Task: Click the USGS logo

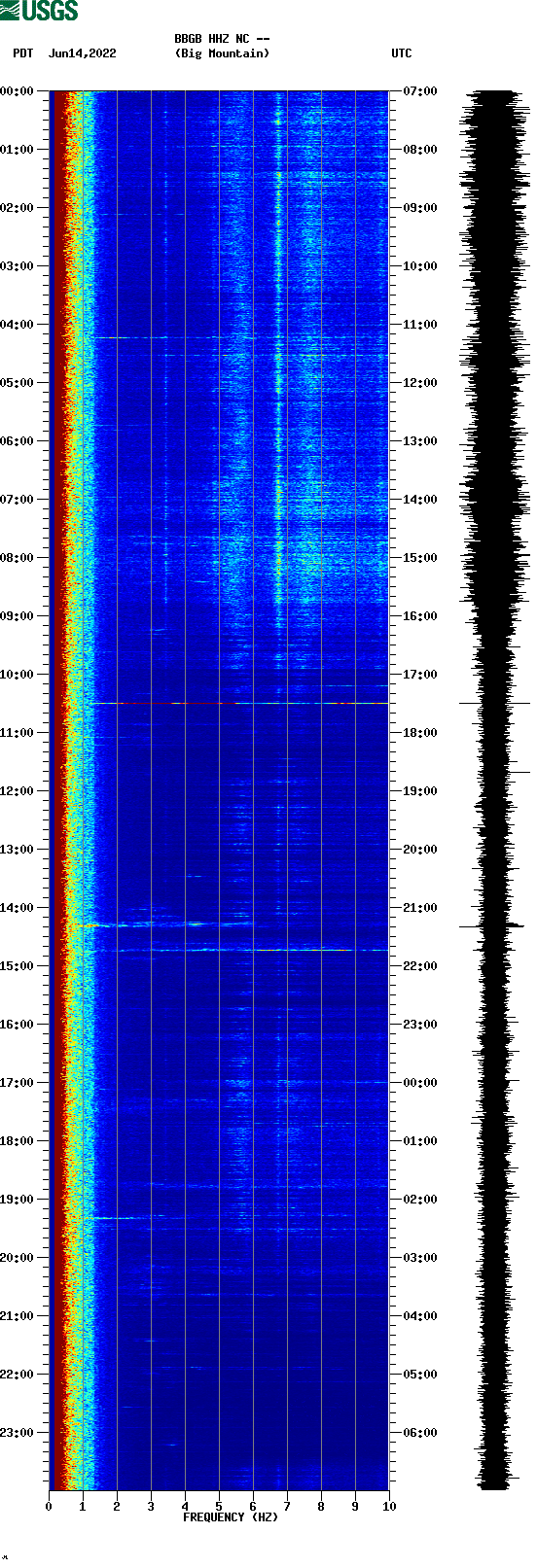Action: (40, 11)
